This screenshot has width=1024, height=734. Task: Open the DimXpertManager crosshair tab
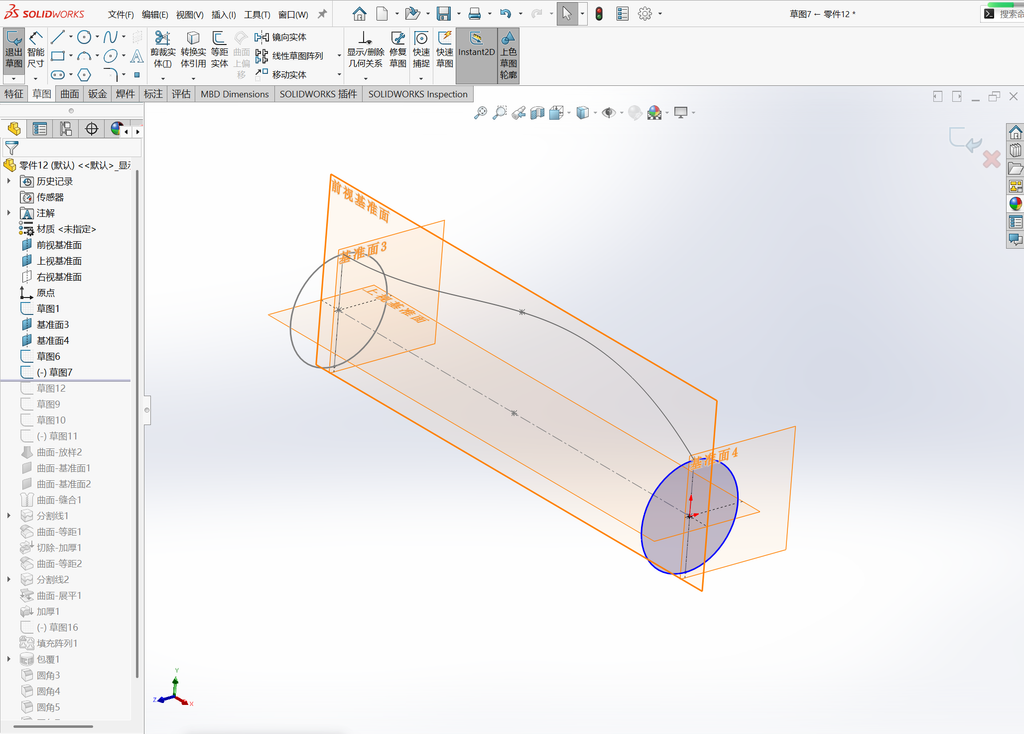91,129
